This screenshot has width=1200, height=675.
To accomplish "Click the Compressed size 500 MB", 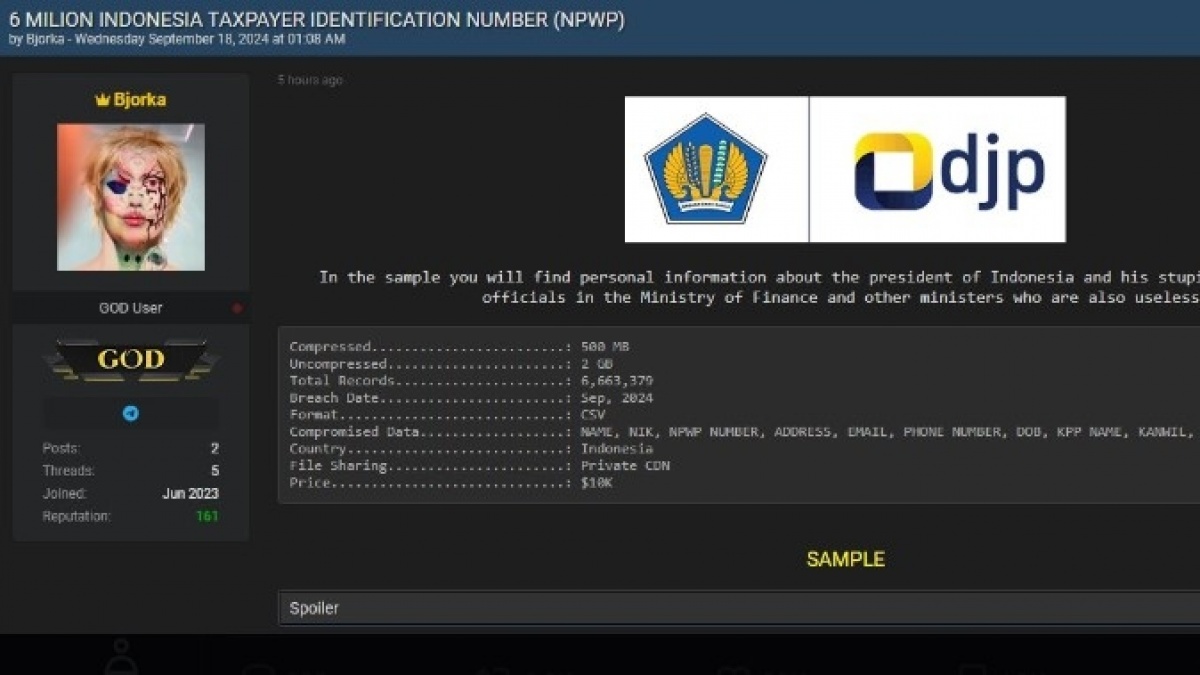I will tap(605, 347).
